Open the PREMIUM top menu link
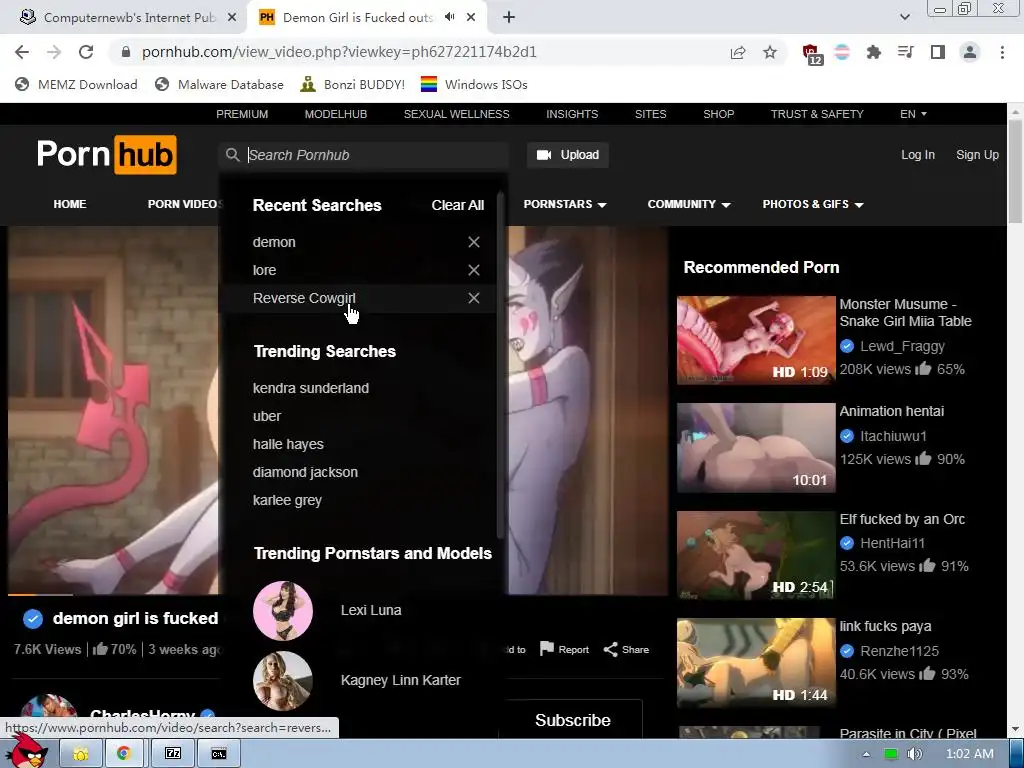 (x=242, y=114)
